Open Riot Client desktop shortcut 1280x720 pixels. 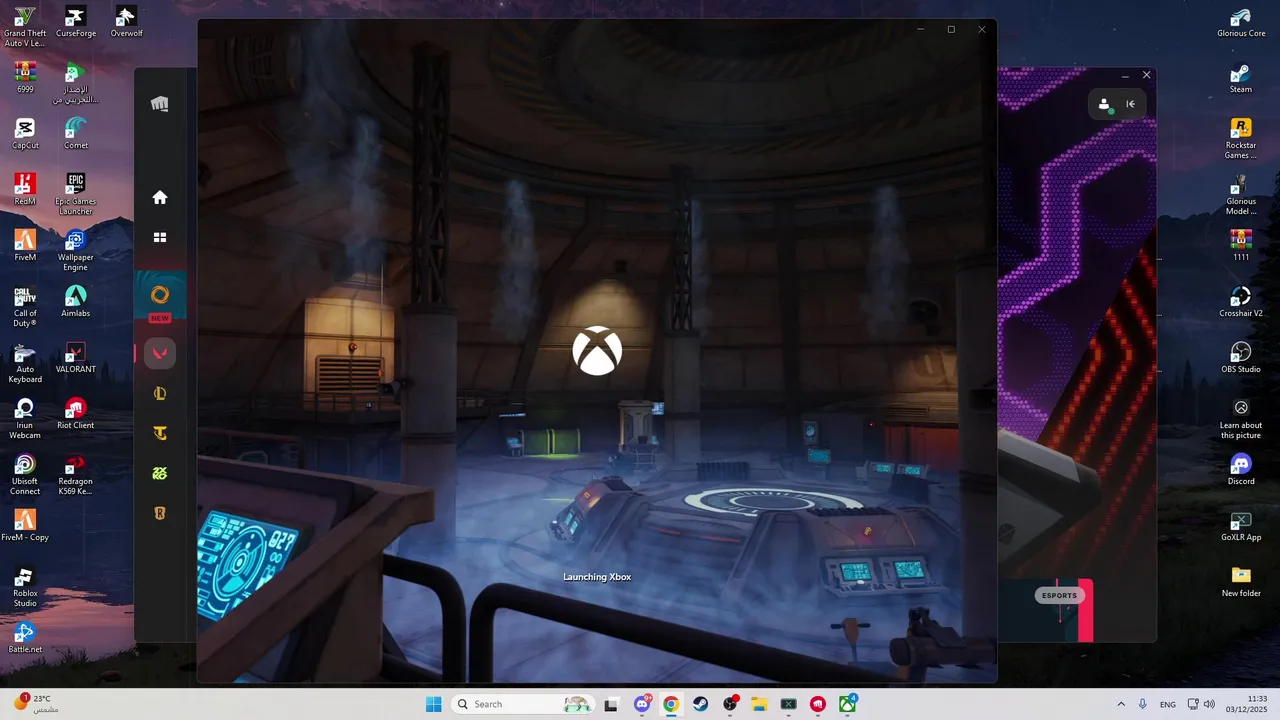click(x=76, y=414)
